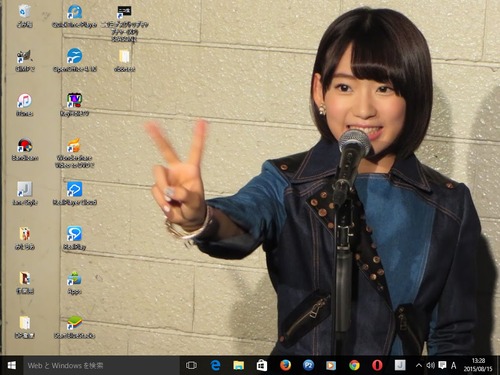Select the QuickTime Player shortcut
The height and width of the screenshot is (375, 500).
75,15
